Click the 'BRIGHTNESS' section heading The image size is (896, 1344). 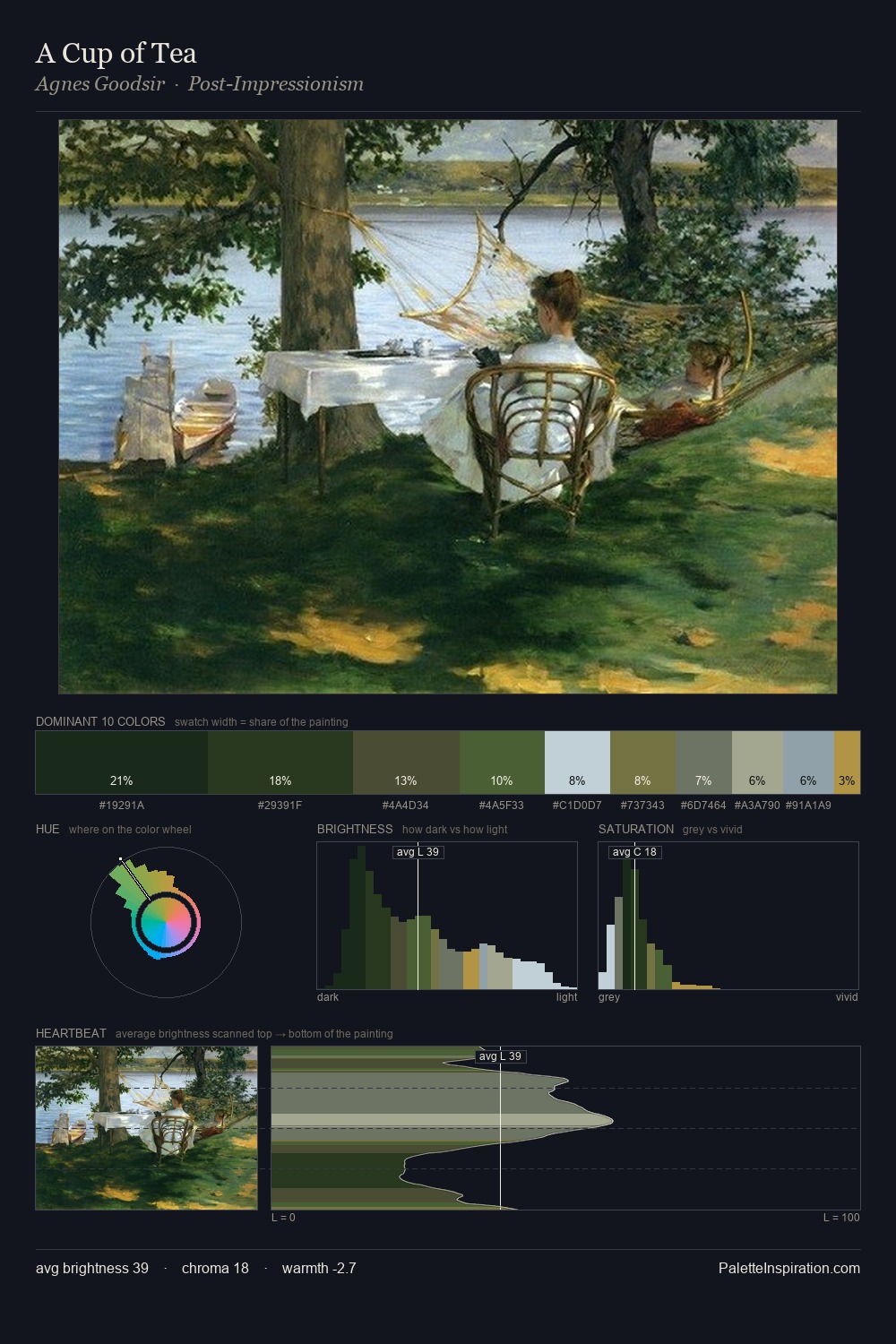pos(355,829)
